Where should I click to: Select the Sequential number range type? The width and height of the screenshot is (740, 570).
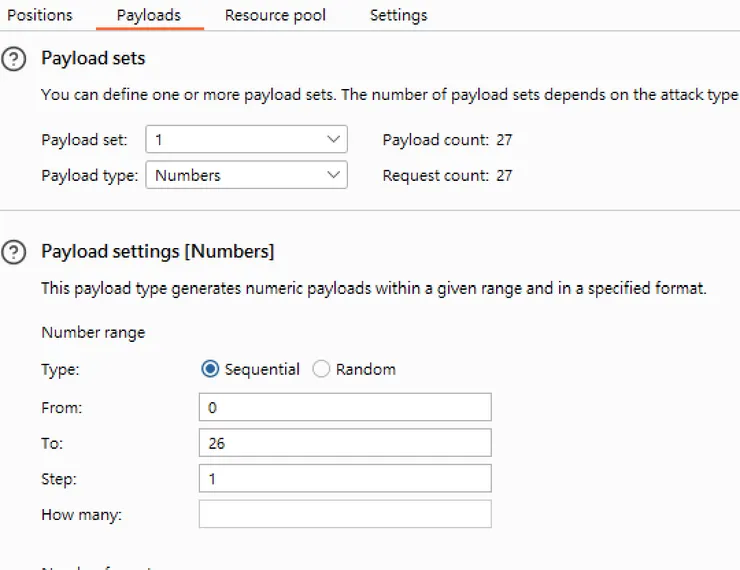coord(211,369)
